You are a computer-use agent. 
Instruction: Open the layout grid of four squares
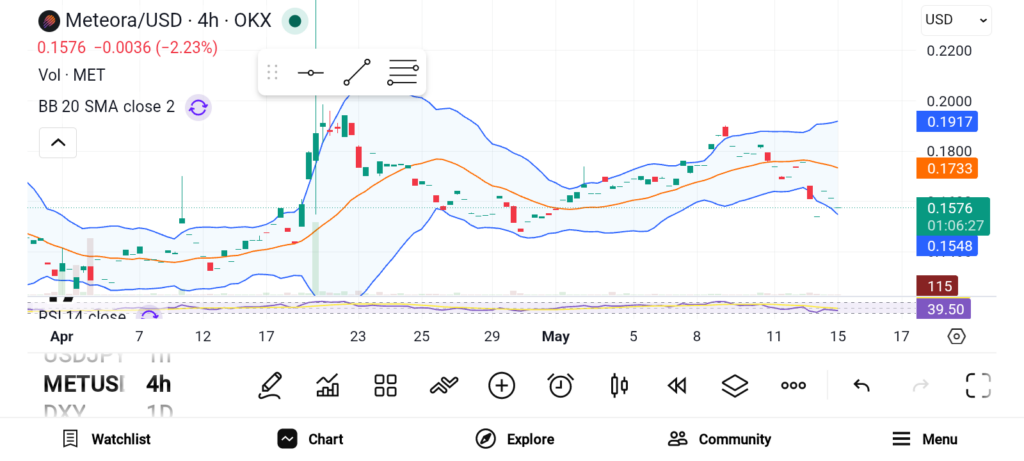coord(385,385)
